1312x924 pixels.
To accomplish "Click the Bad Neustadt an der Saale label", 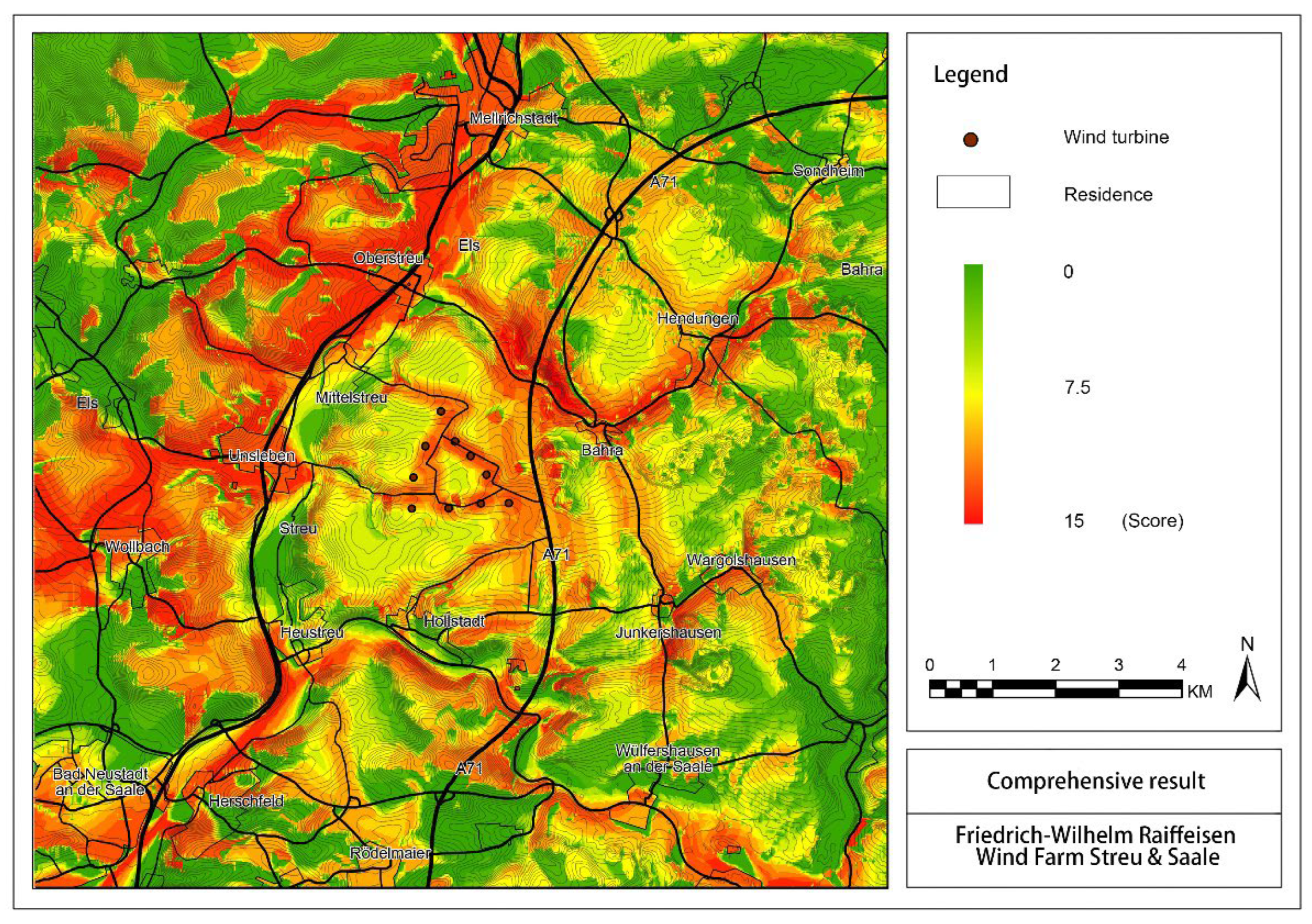I will 100,782.
